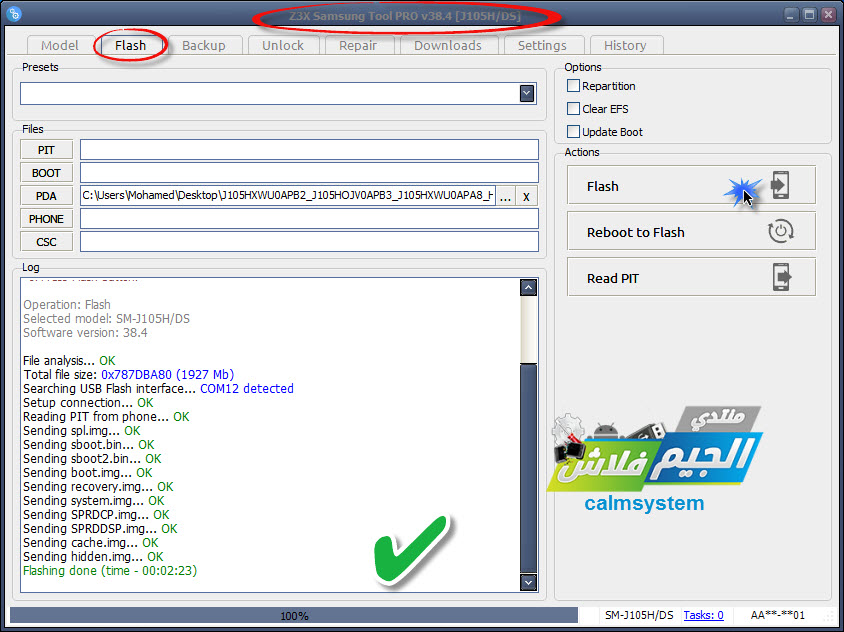Click 'File analysis... OK' log line

point(69,361)
